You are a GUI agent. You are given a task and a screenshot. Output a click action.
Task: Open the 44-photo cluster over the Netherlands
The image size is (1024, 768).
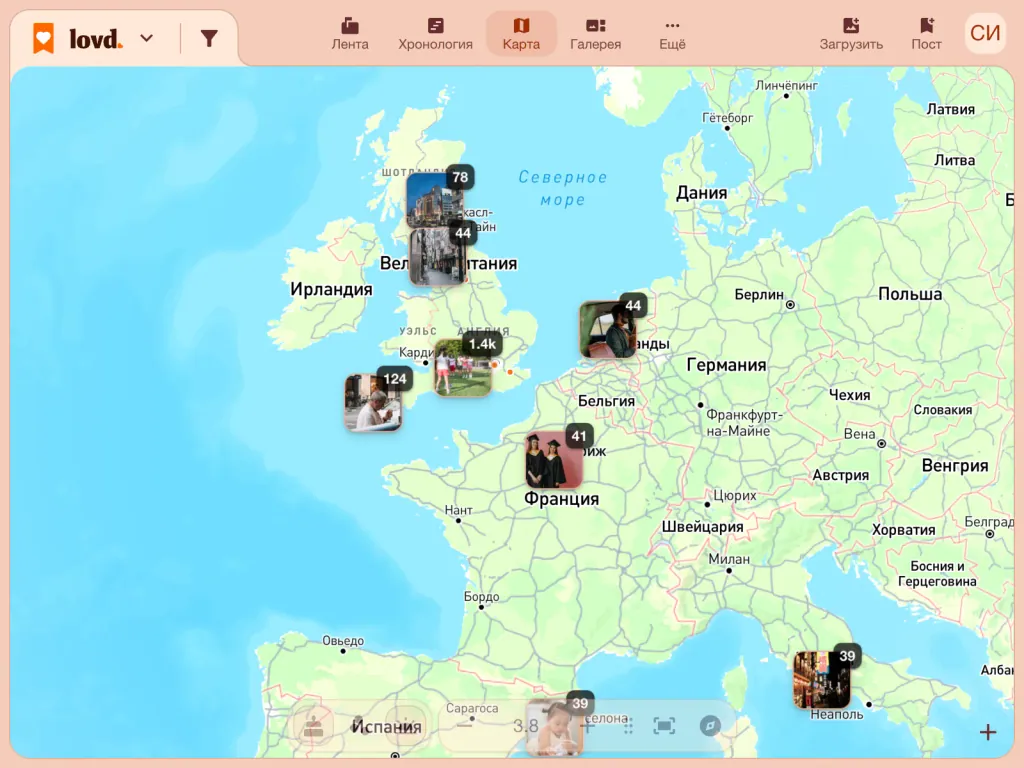point(608,329)
